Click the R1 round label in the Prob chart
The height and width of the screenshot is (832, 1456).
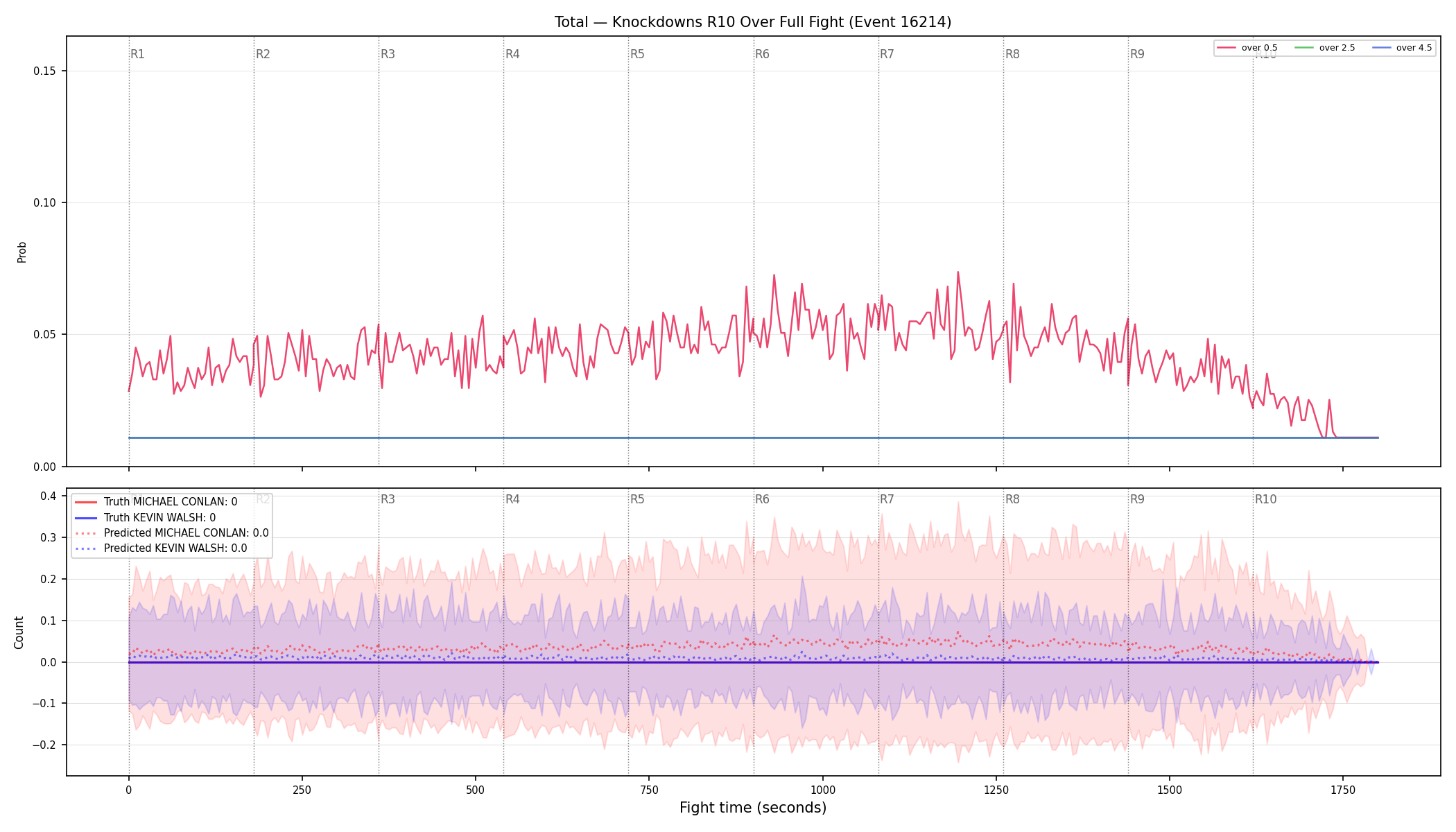click(138, 54)
